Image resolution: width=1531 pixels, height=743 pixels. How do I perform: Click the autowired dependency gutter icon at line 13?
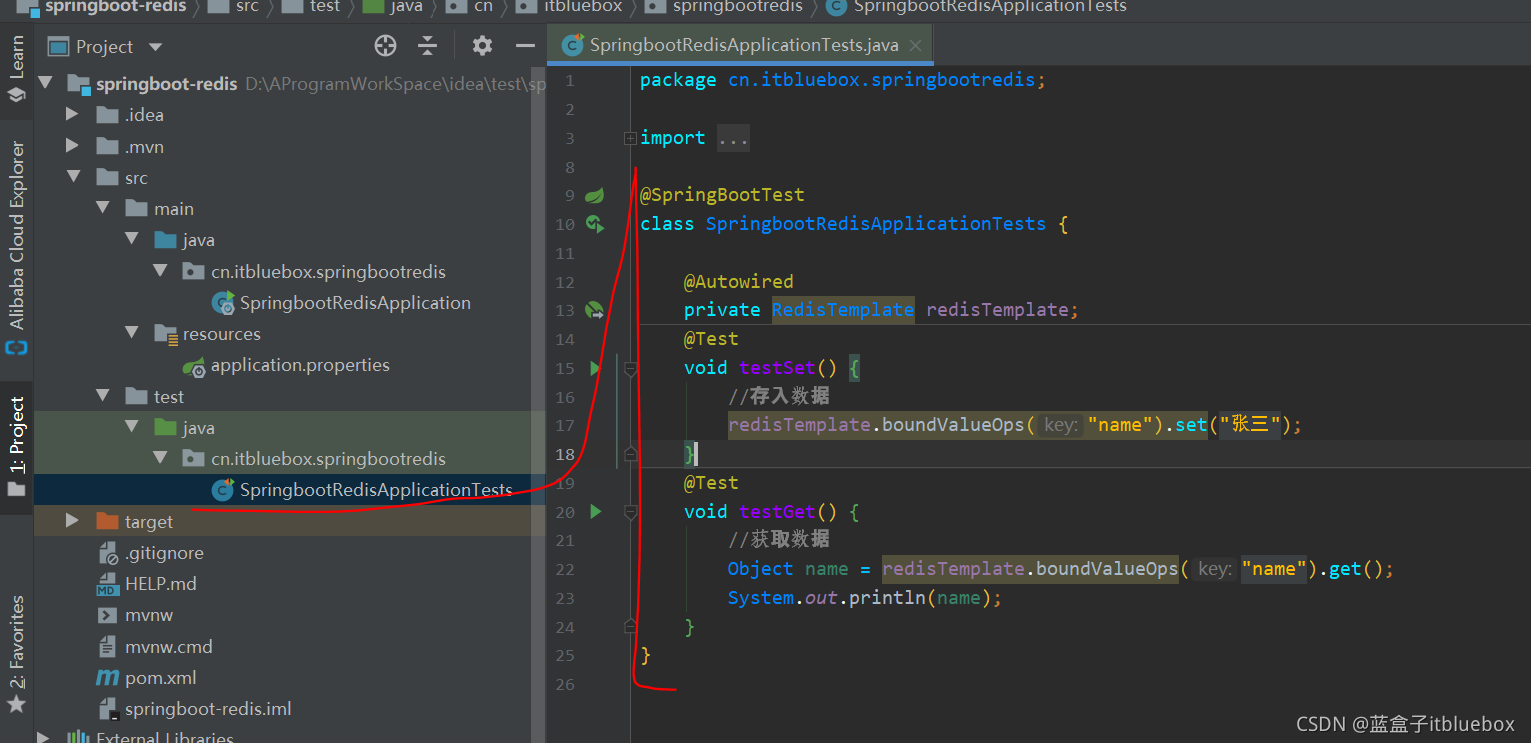pyautogui.click(x=595, y=310)
